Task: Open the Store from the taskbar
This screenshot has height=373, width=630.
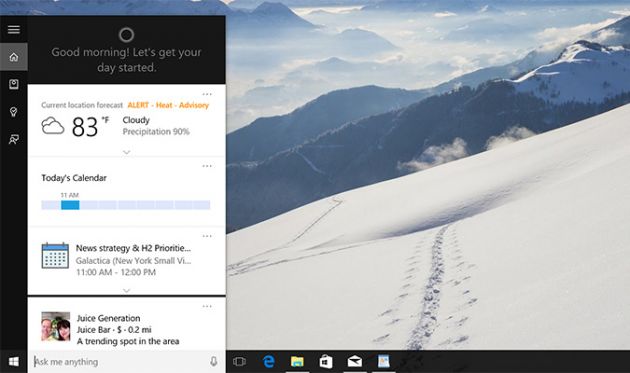Action: click(326, 361)
